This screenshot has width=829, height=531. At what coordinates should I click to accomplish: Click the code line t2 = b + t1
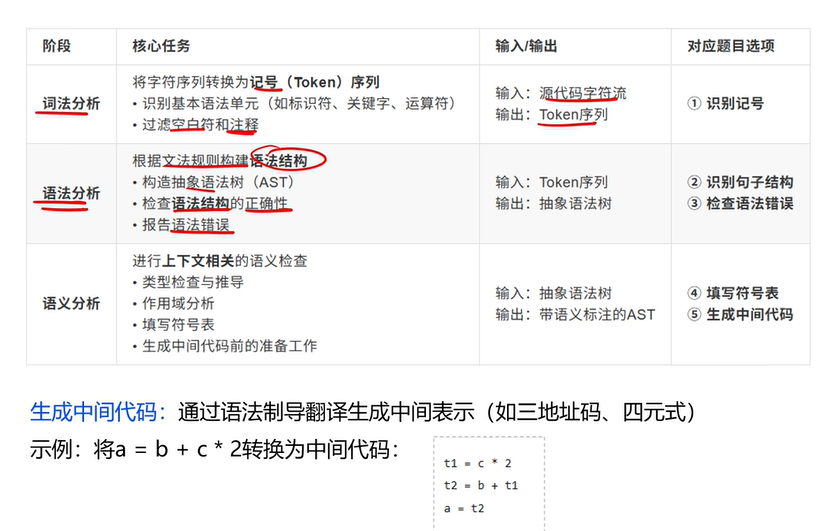[481, 486]
